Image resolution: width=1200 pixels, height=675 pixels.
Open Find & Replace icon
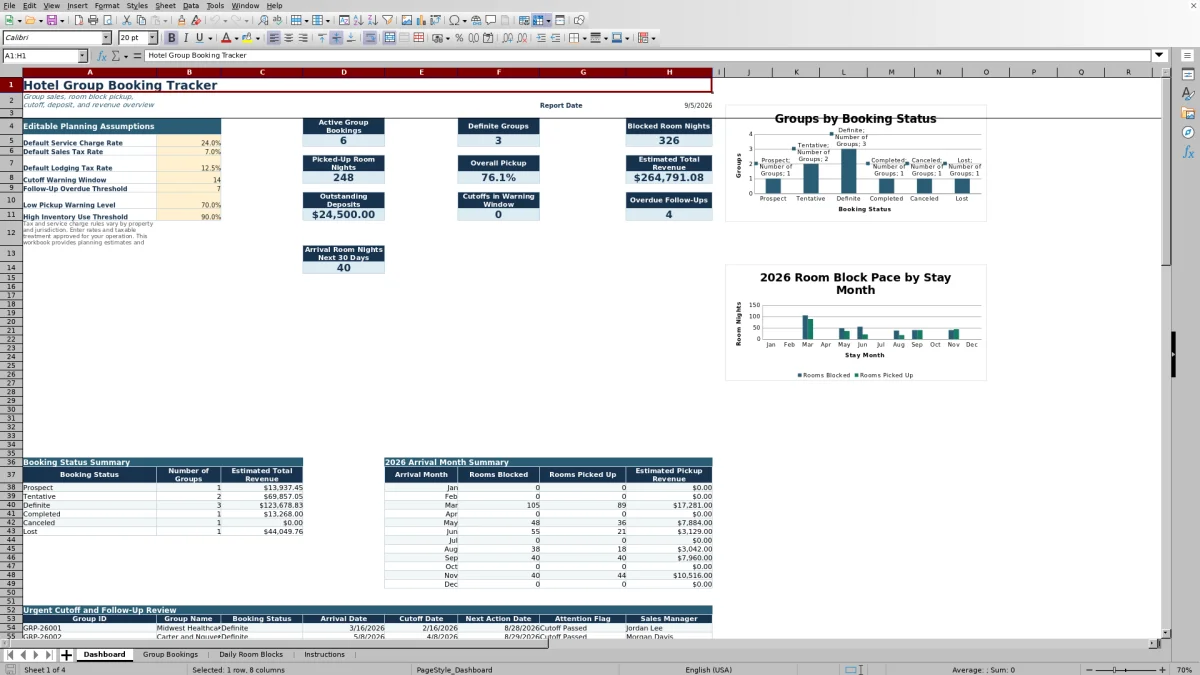[x=262, y=20]
